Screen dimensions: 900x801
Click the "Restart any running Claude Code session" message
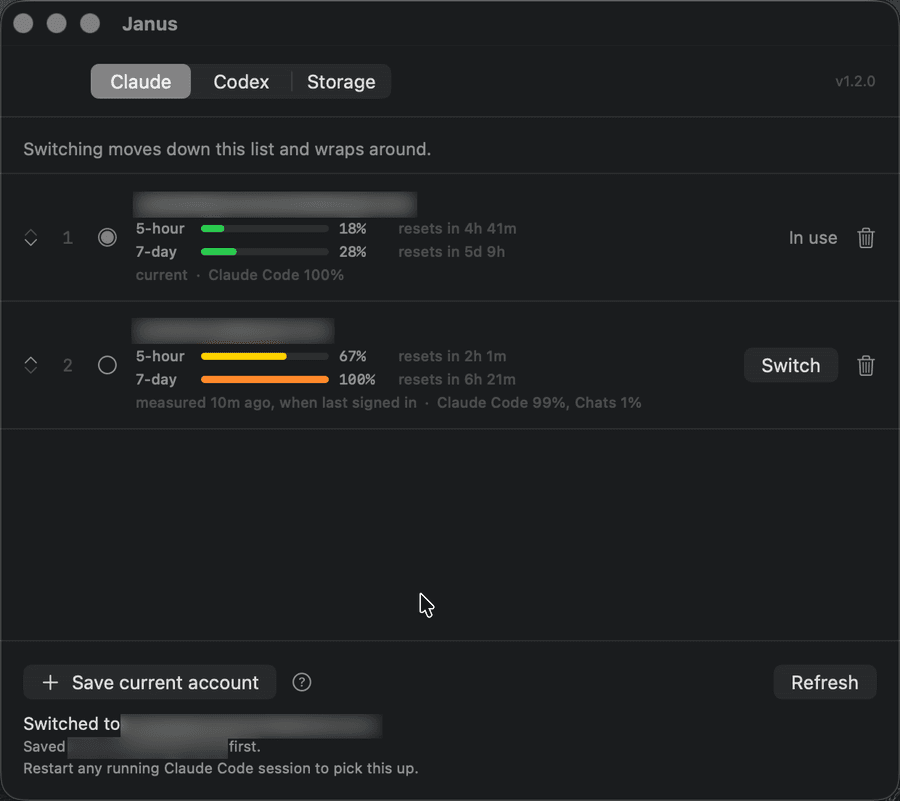pyautogui.click(x=221, y=768)
